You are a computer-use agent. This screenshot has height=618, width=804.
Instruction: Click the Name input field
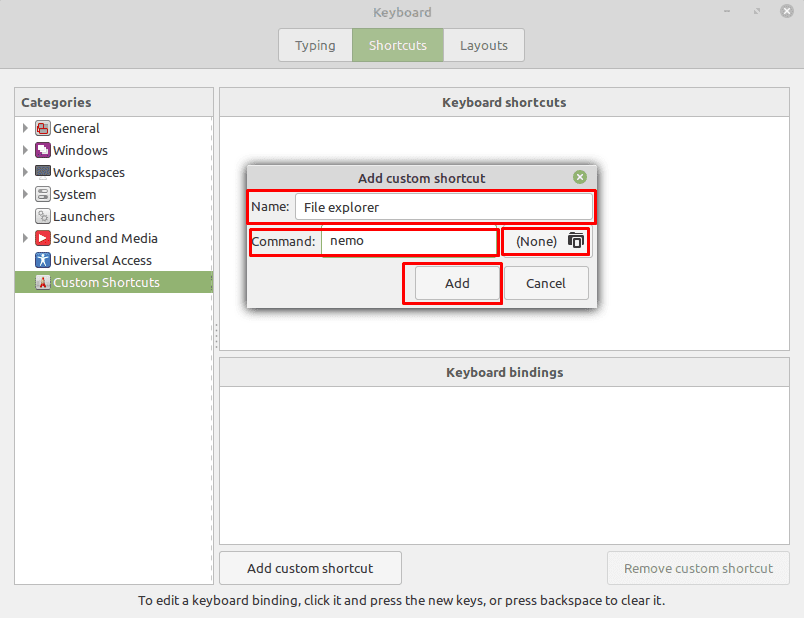coord(444,207)
